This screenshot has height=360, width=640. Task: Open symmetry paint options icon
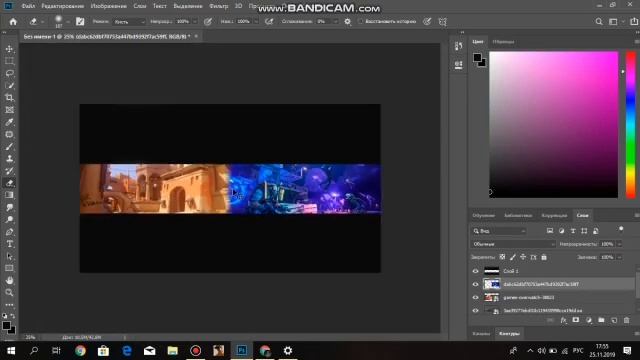click(442, 22)
